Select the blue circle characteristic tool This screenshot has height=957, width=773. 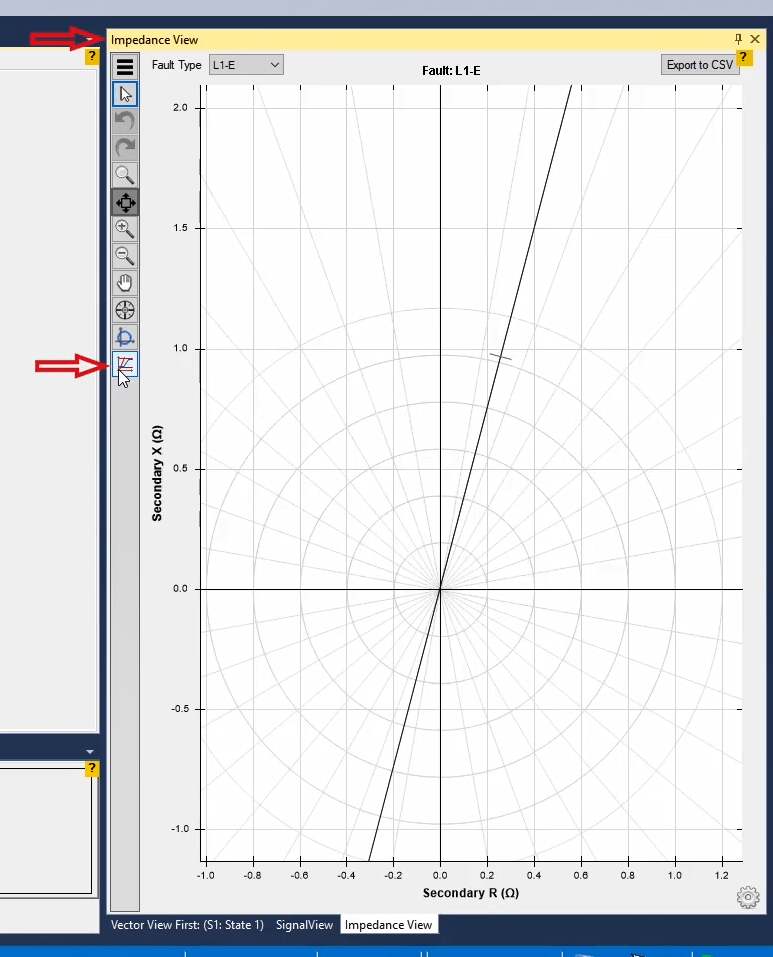pyautogui.click(x=125, y=337)
